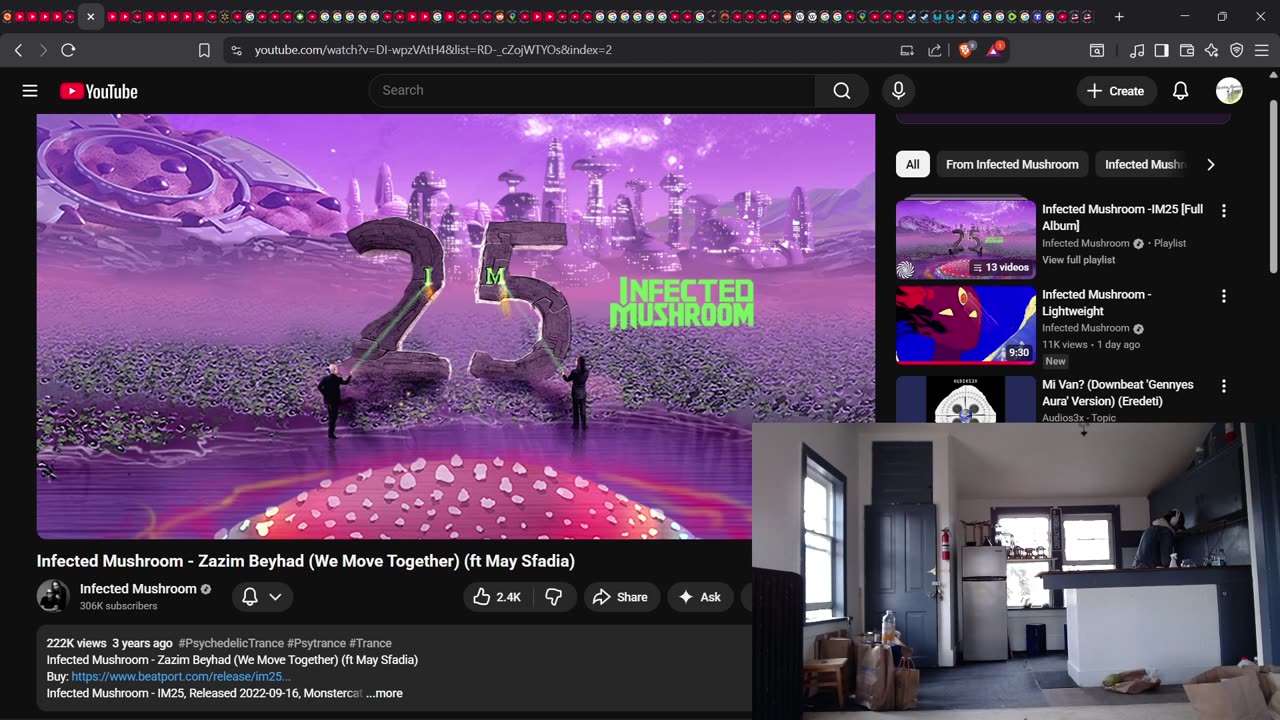Go back to the previous page

pos(18,50)
